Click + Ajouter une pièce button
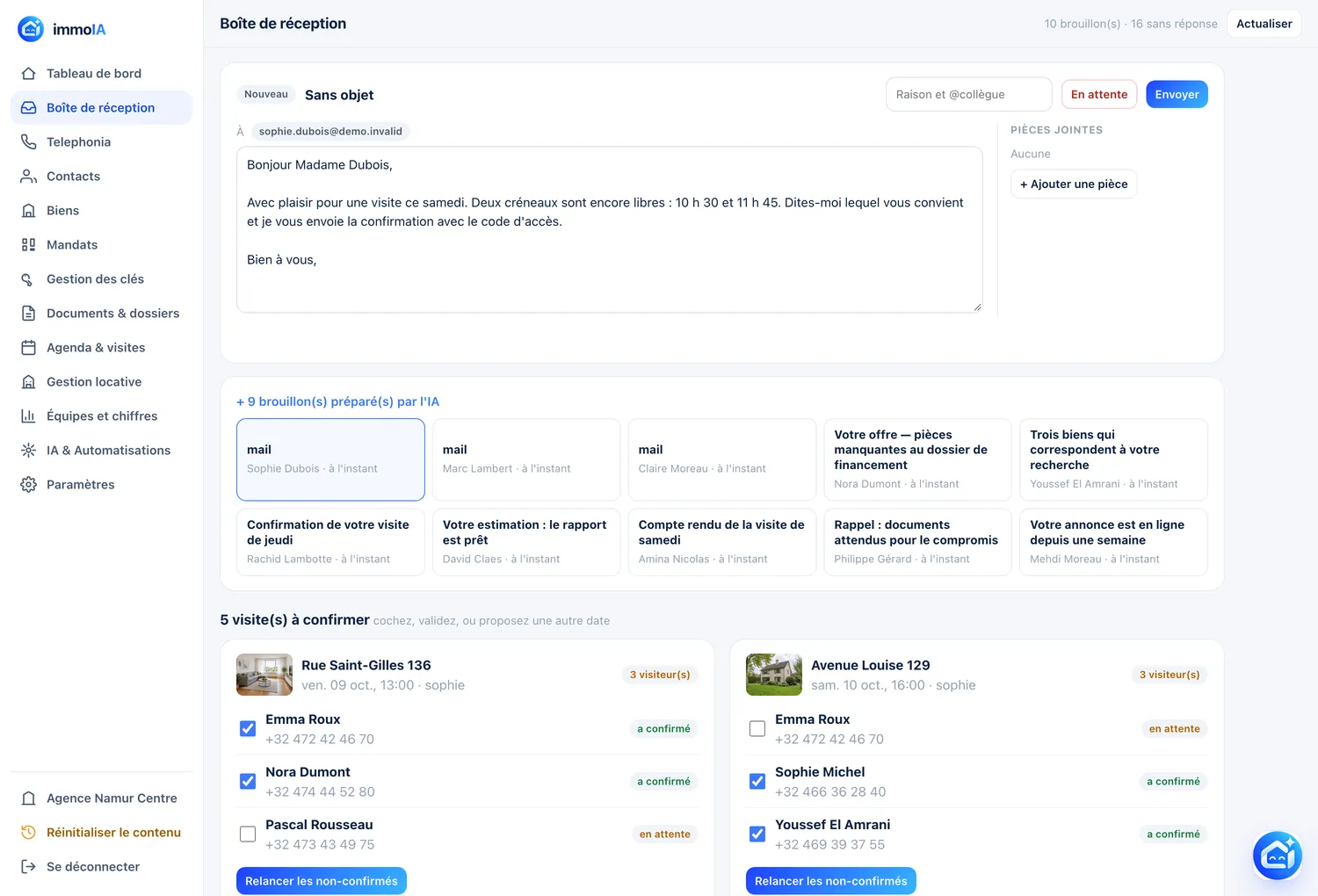Screen dimensions: 1318x896 tap(1074, 184)
